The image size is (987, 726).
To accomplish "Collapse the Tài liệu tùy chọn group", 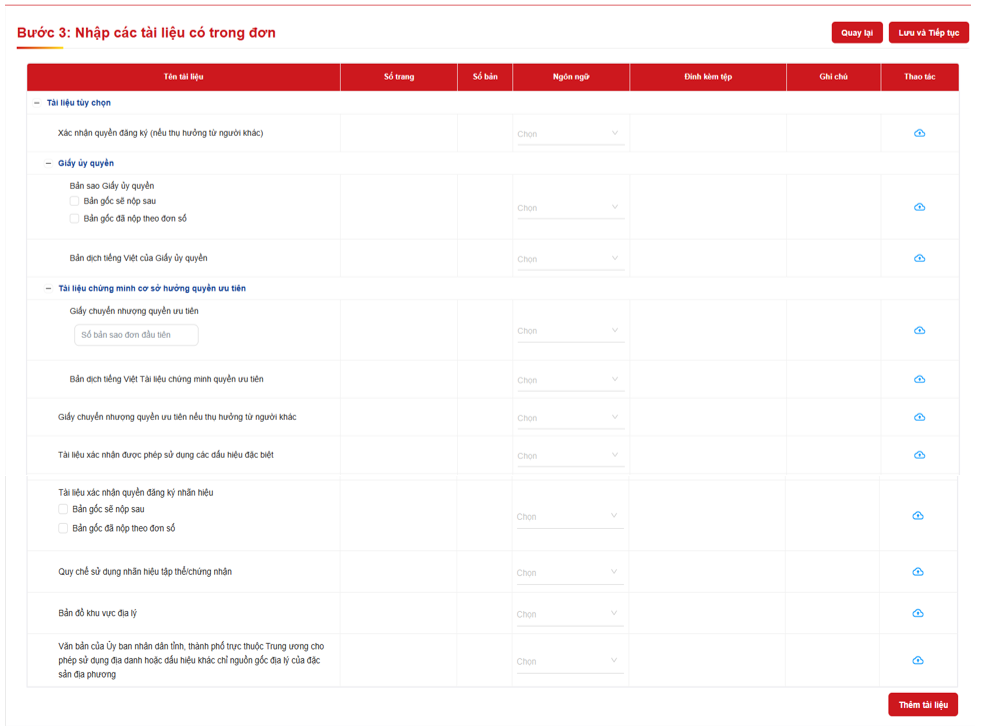I will [x=37, y=103].
